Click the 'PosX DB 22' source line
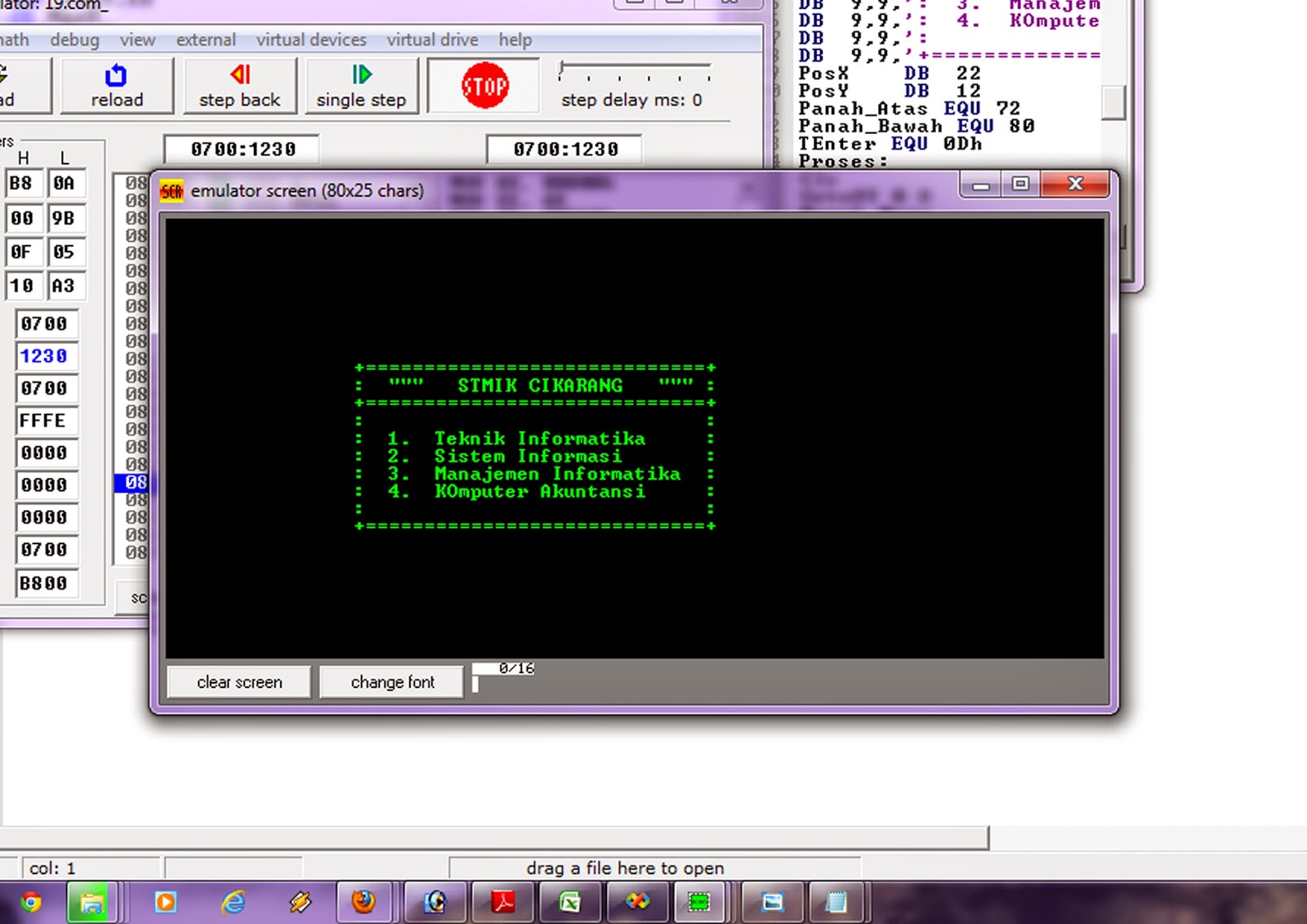Viewport: 1307px width, 924px height. pyautogui.click(x=890, y=74)
